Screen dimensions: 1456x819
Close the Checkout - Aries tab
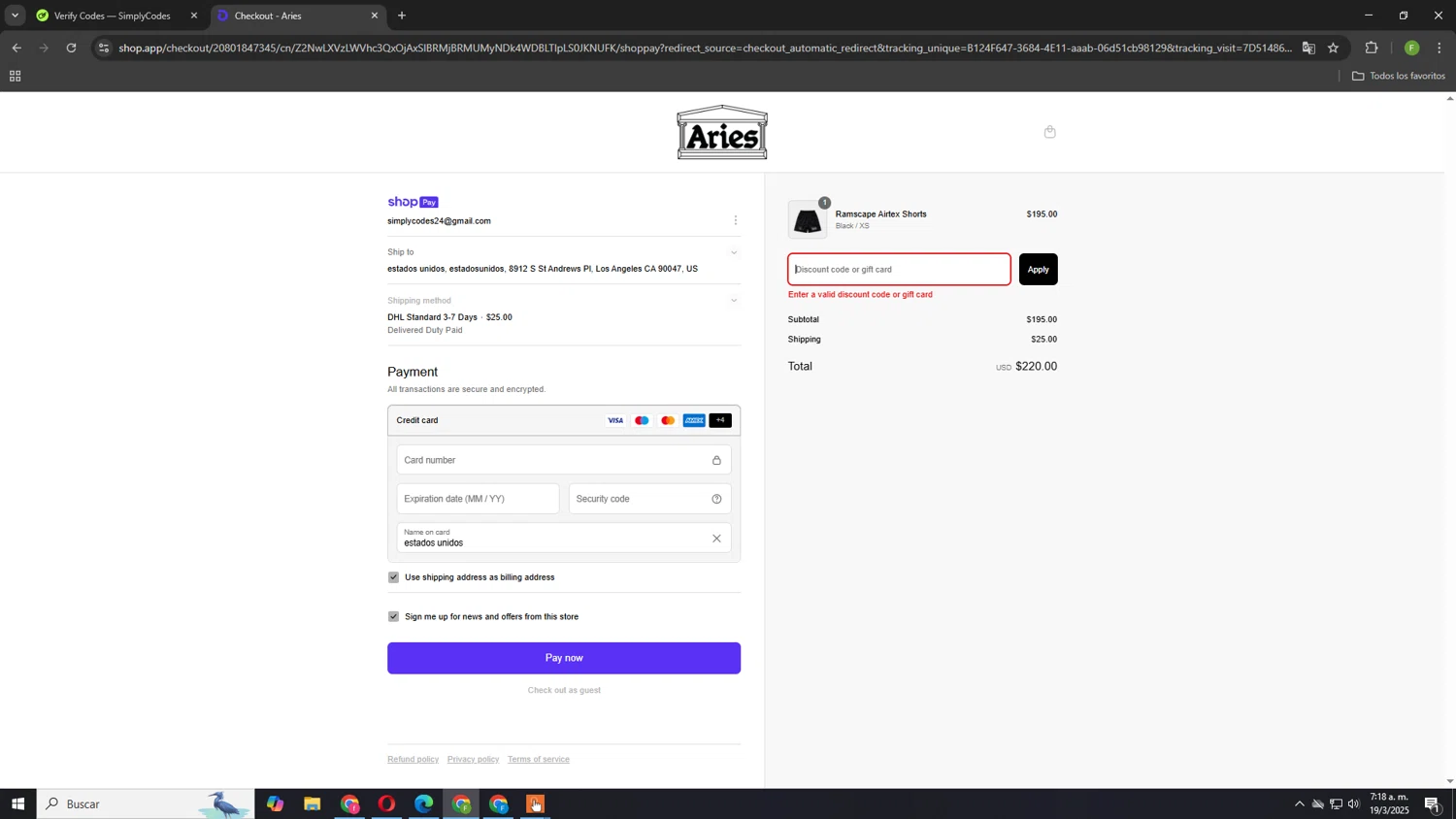pos(375,16)
